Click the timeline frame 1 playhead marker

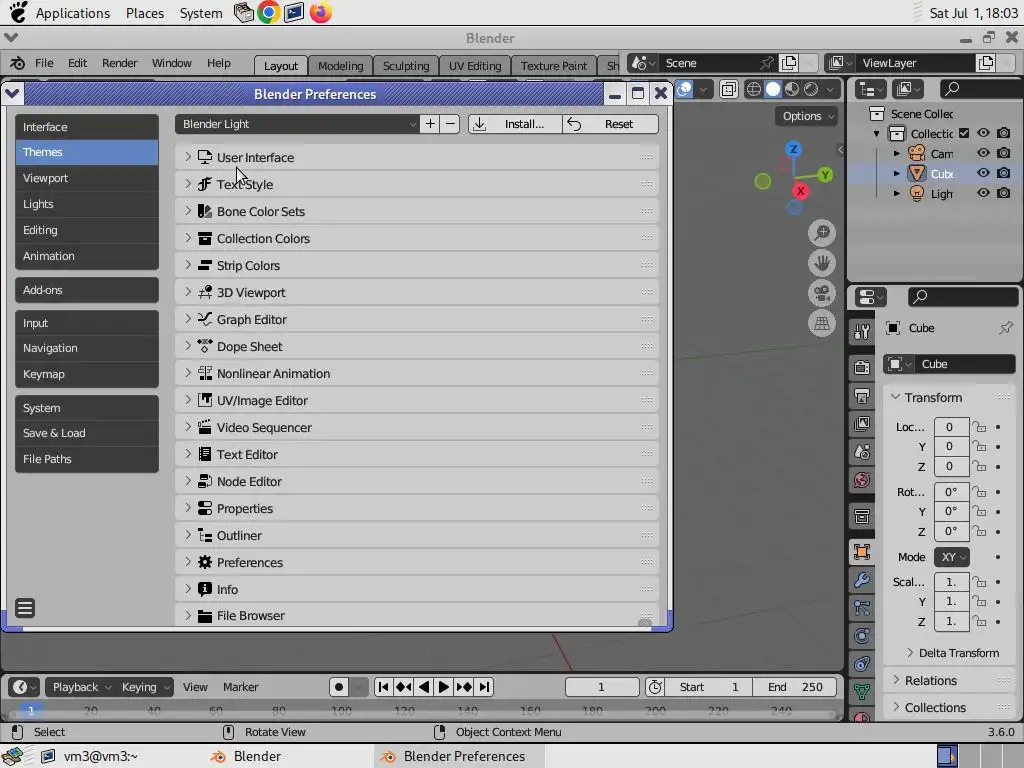point(31,710)
